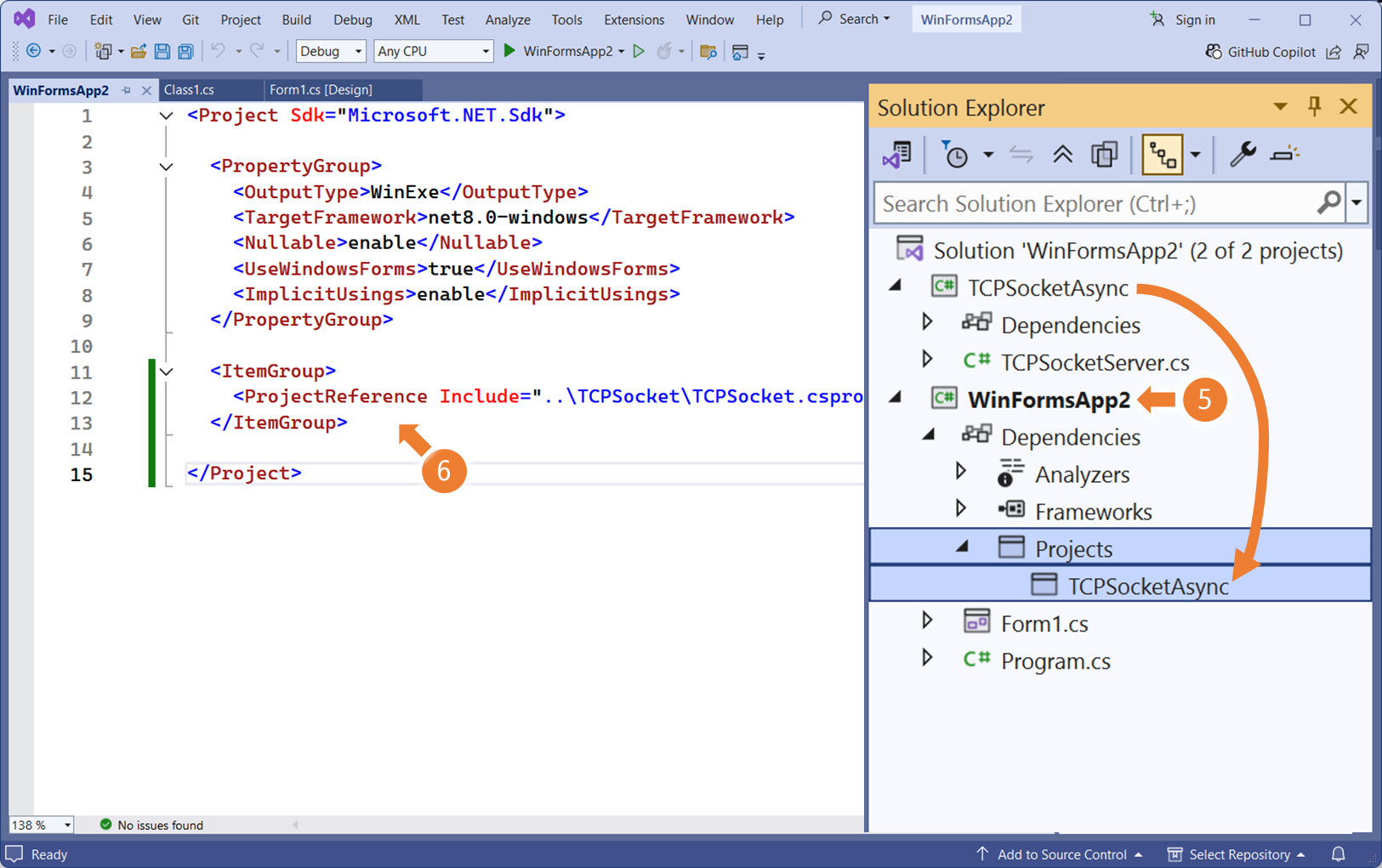Expand Frameworks node
The image size is (1382, 868).
click(961, 508)
